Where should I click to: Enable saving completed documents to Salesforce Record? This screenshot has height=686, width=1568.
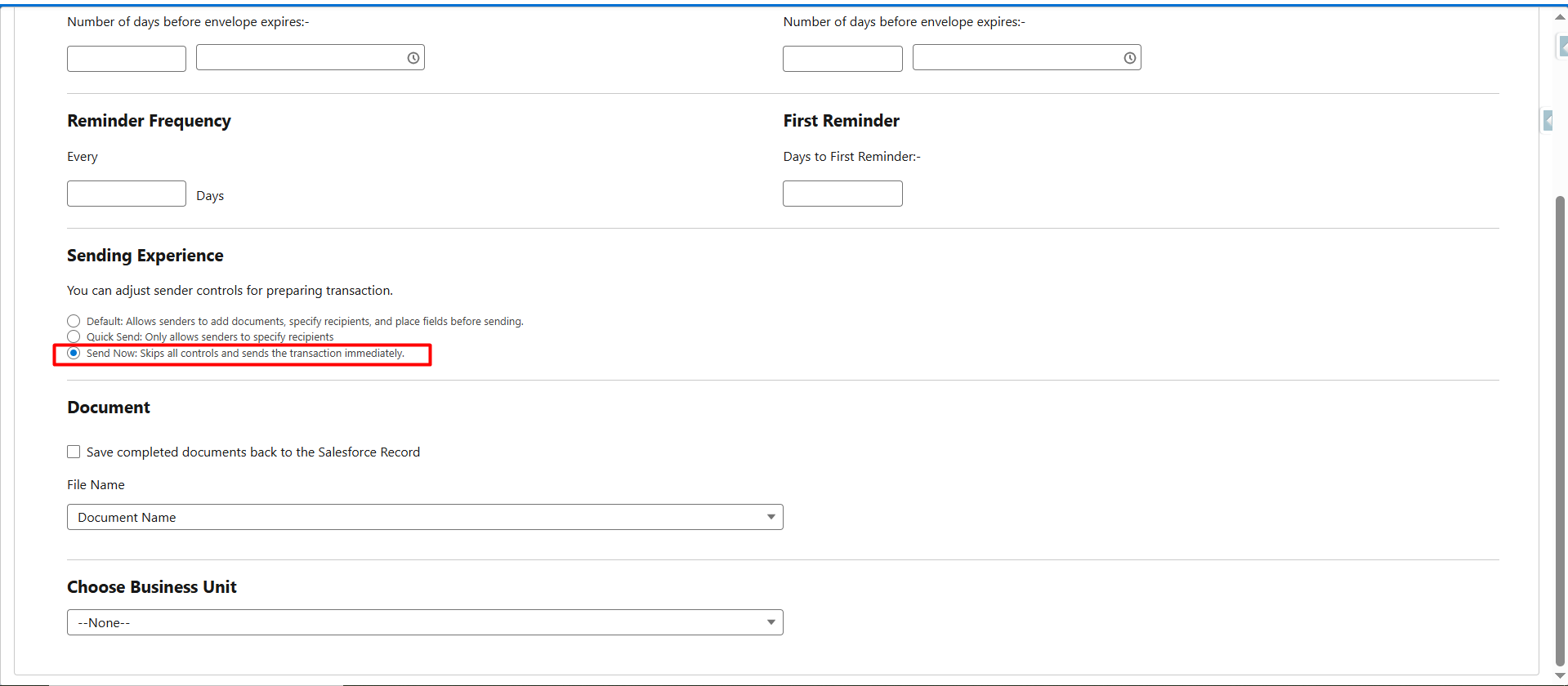74,452
